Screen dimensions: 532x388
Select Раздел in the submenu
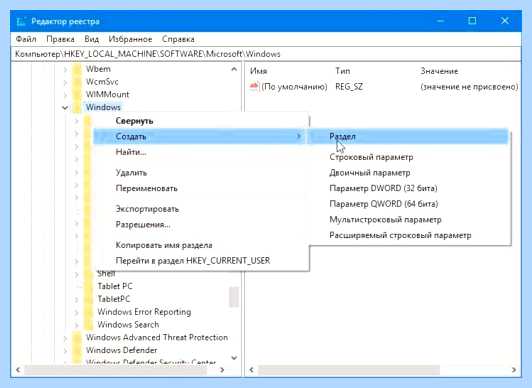(x=408, y=136)
